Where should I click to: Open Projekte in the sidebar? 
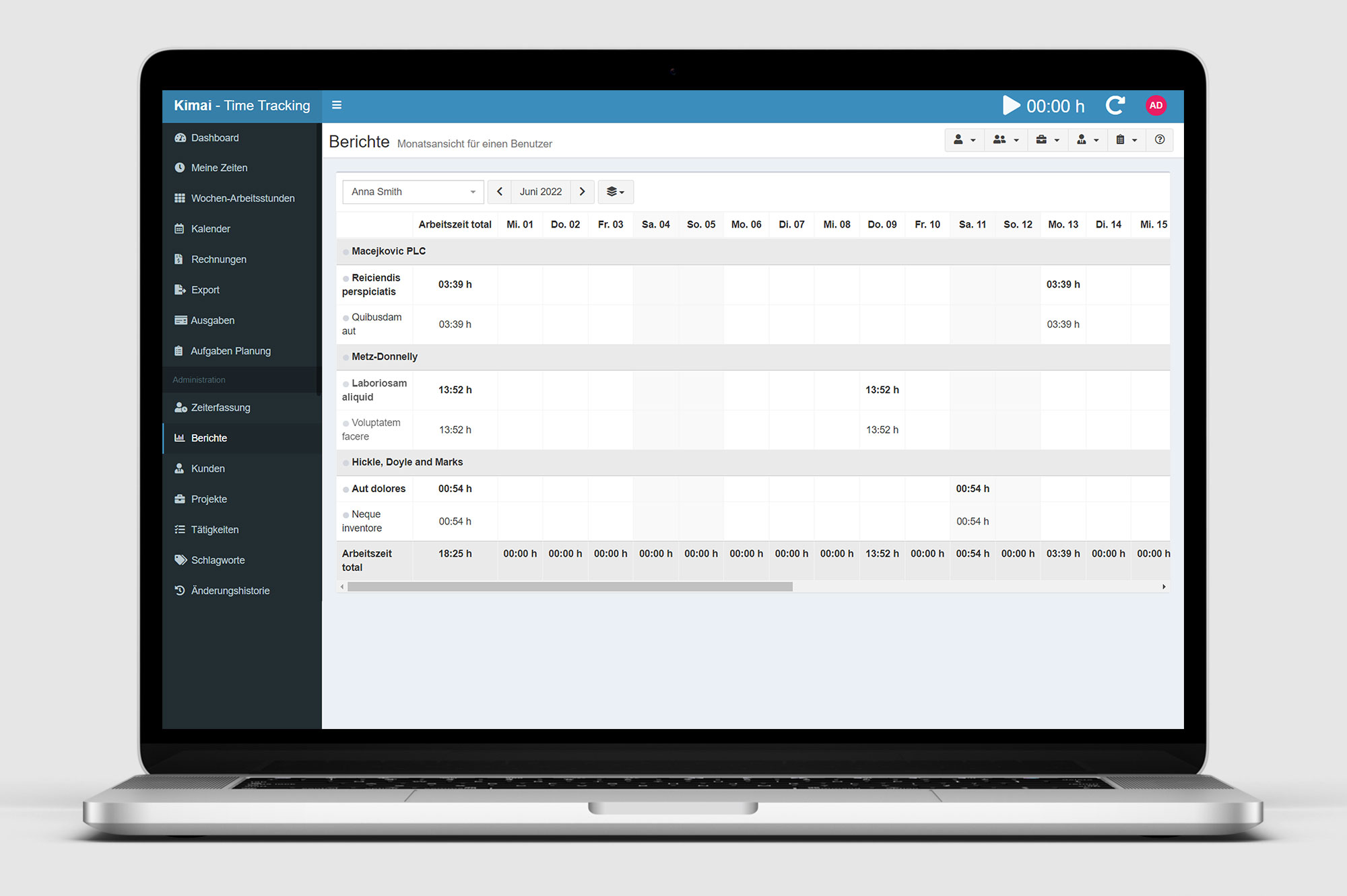coord(241,499)
